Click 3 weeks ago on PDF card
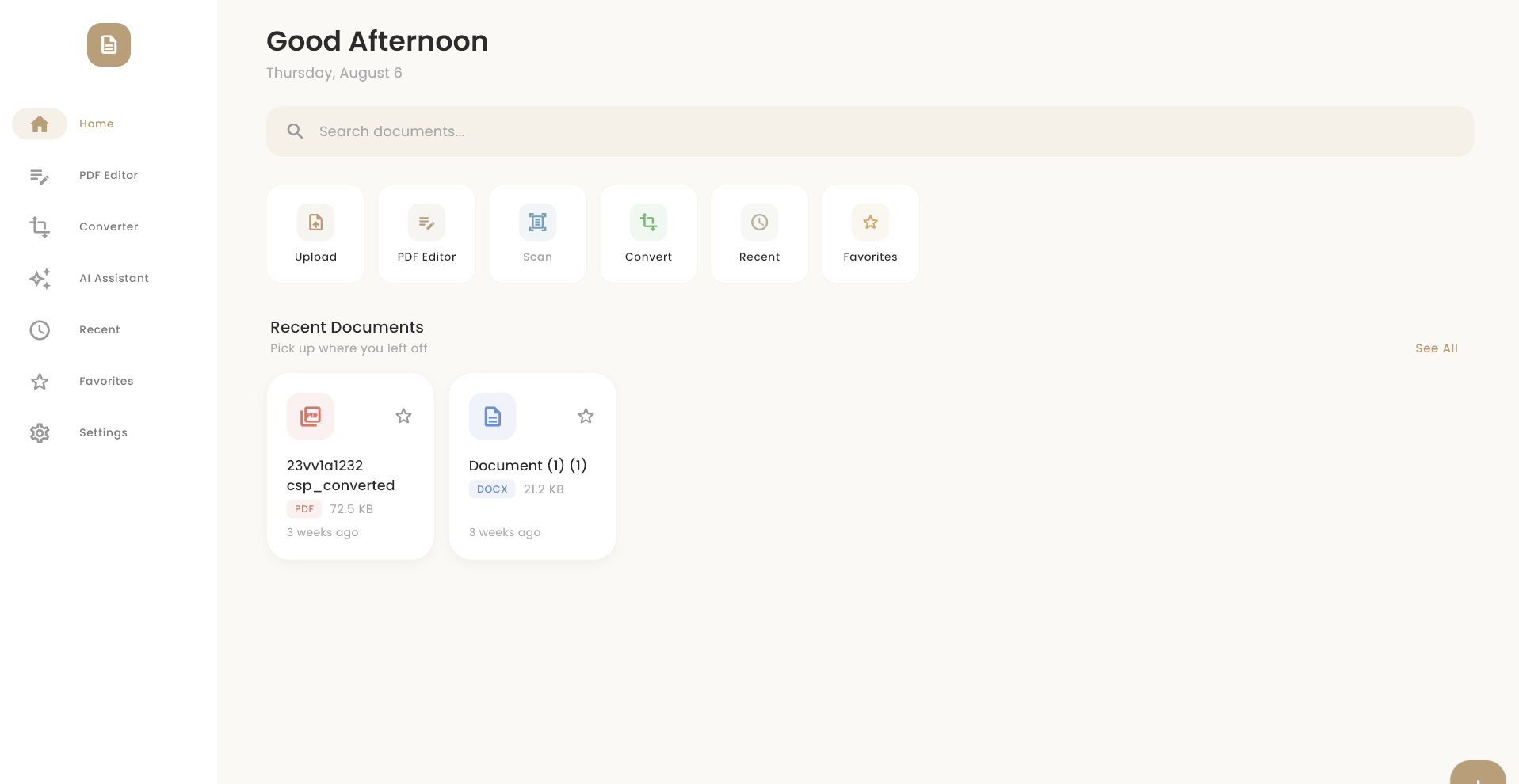The width and height of the screenshot is (1519, 784). point(323,532)
